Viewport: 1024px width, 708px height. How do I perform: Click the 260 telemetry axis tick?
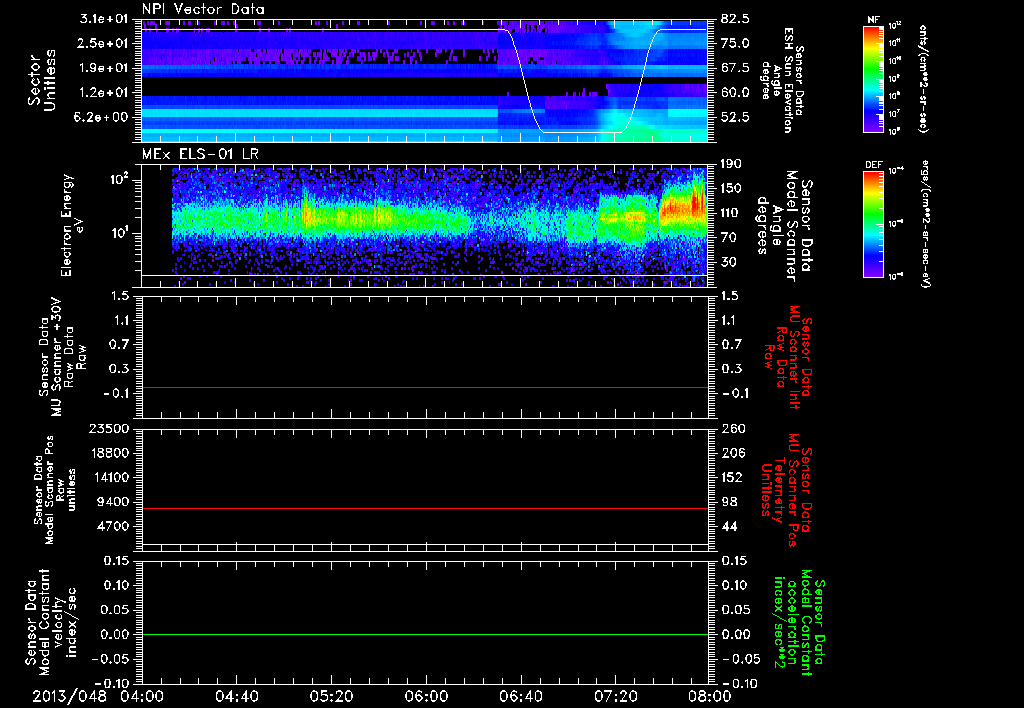[731, 429]
